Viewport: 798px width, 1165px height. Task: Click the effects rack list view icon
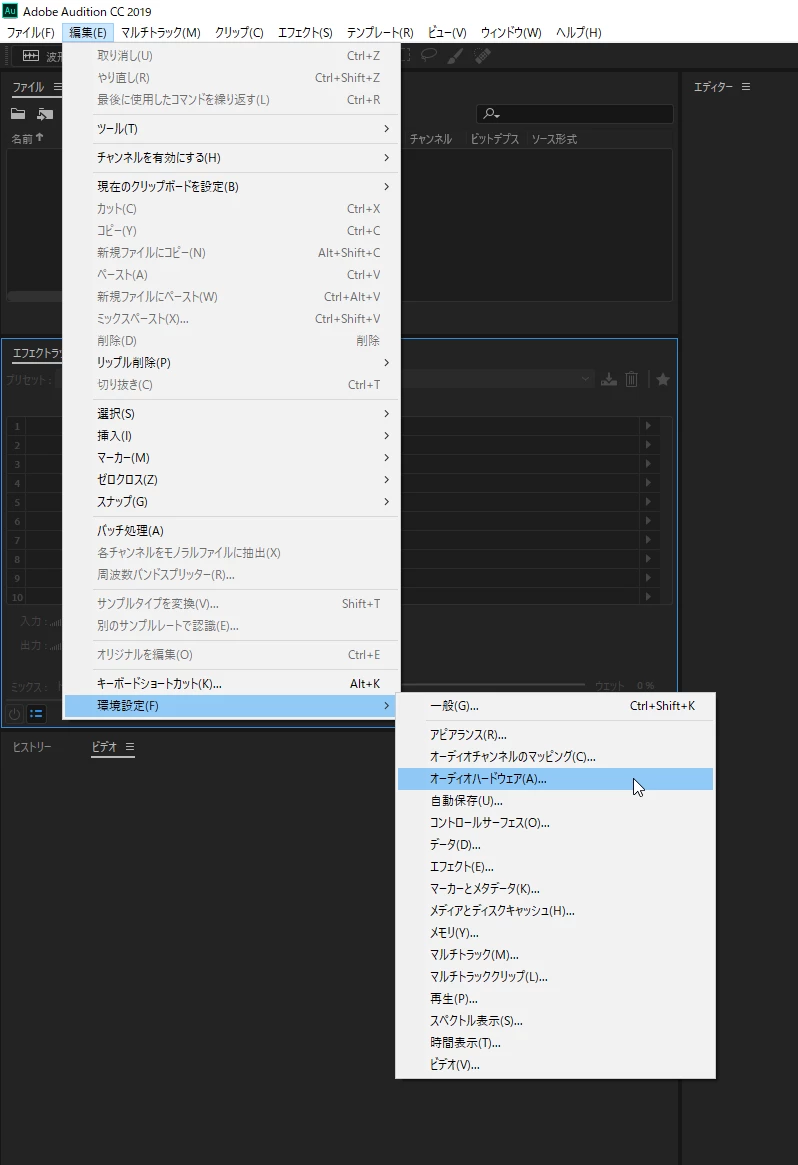tap(36, 714)
